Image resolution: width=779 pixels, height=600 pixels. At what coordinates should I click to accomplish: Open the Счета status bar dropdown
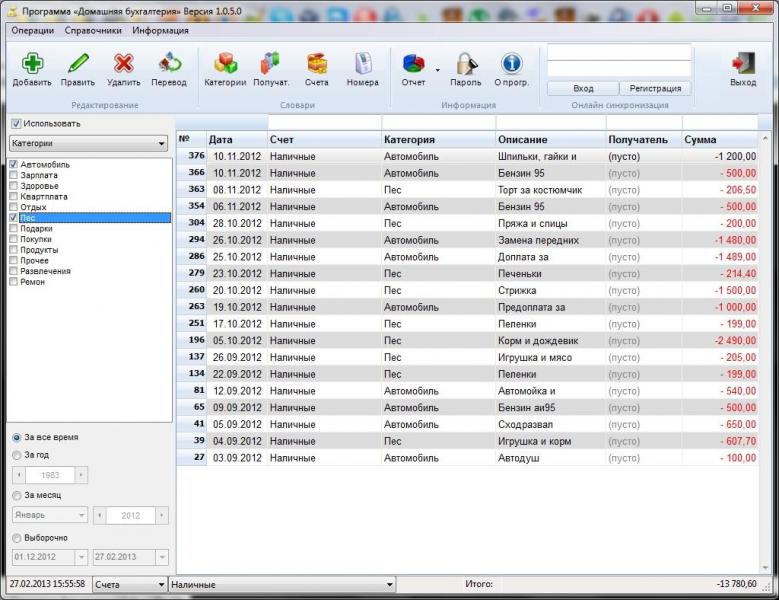(130, 585)
